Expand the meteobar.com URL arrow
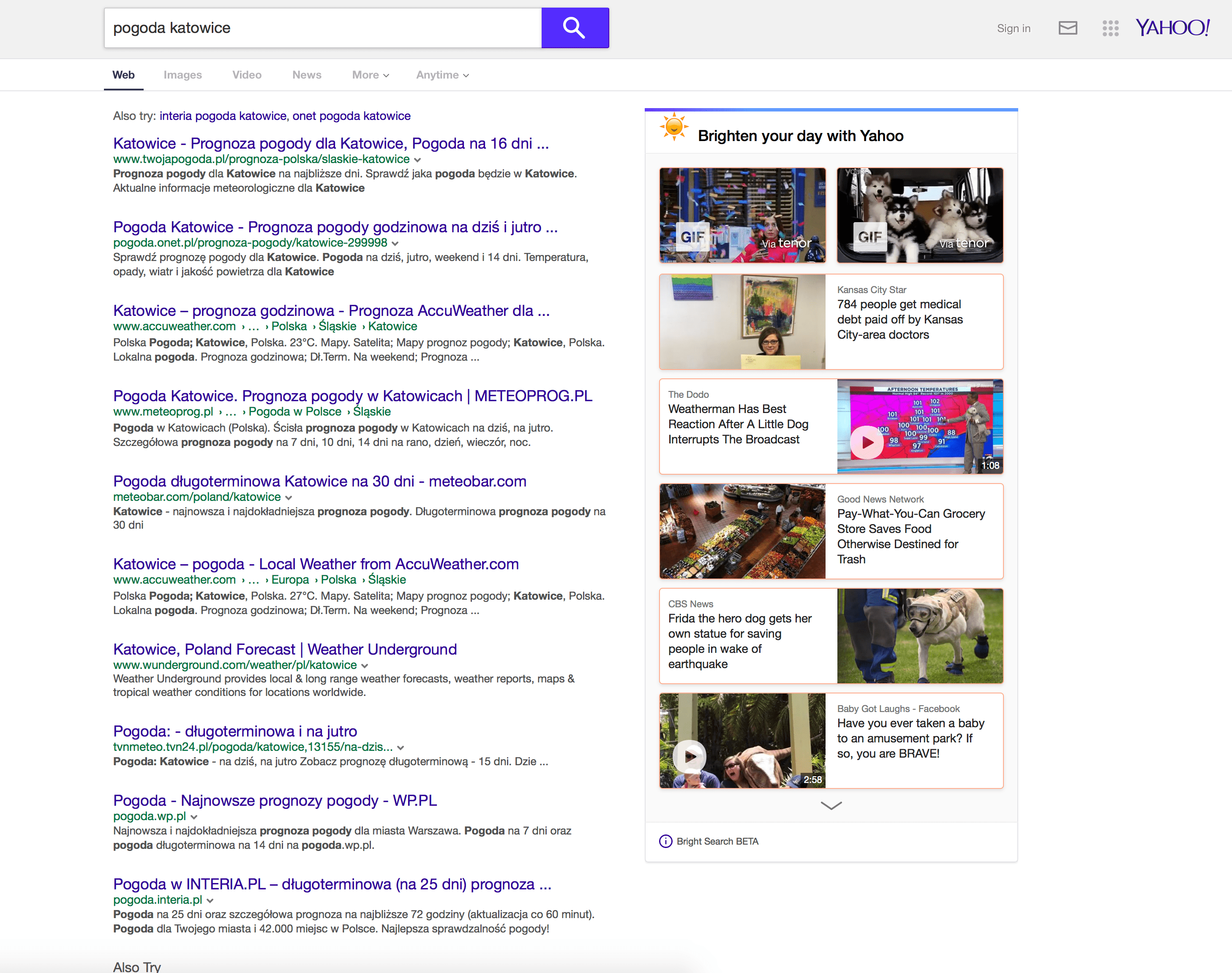Screen dimensions: 1232x973 coord(288,498)
